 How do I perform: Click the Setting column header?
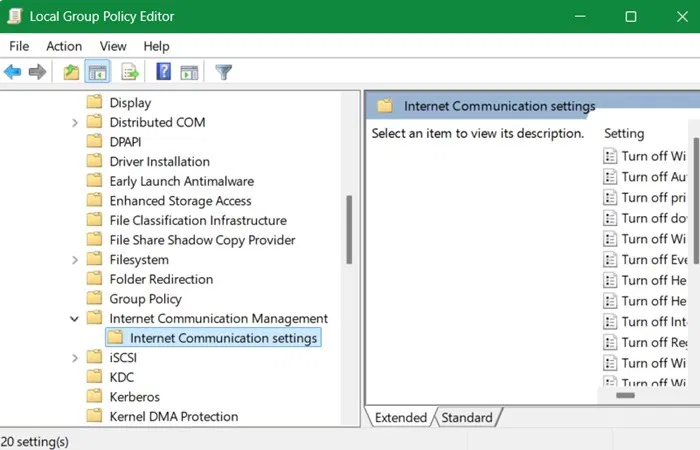(624, 133)
